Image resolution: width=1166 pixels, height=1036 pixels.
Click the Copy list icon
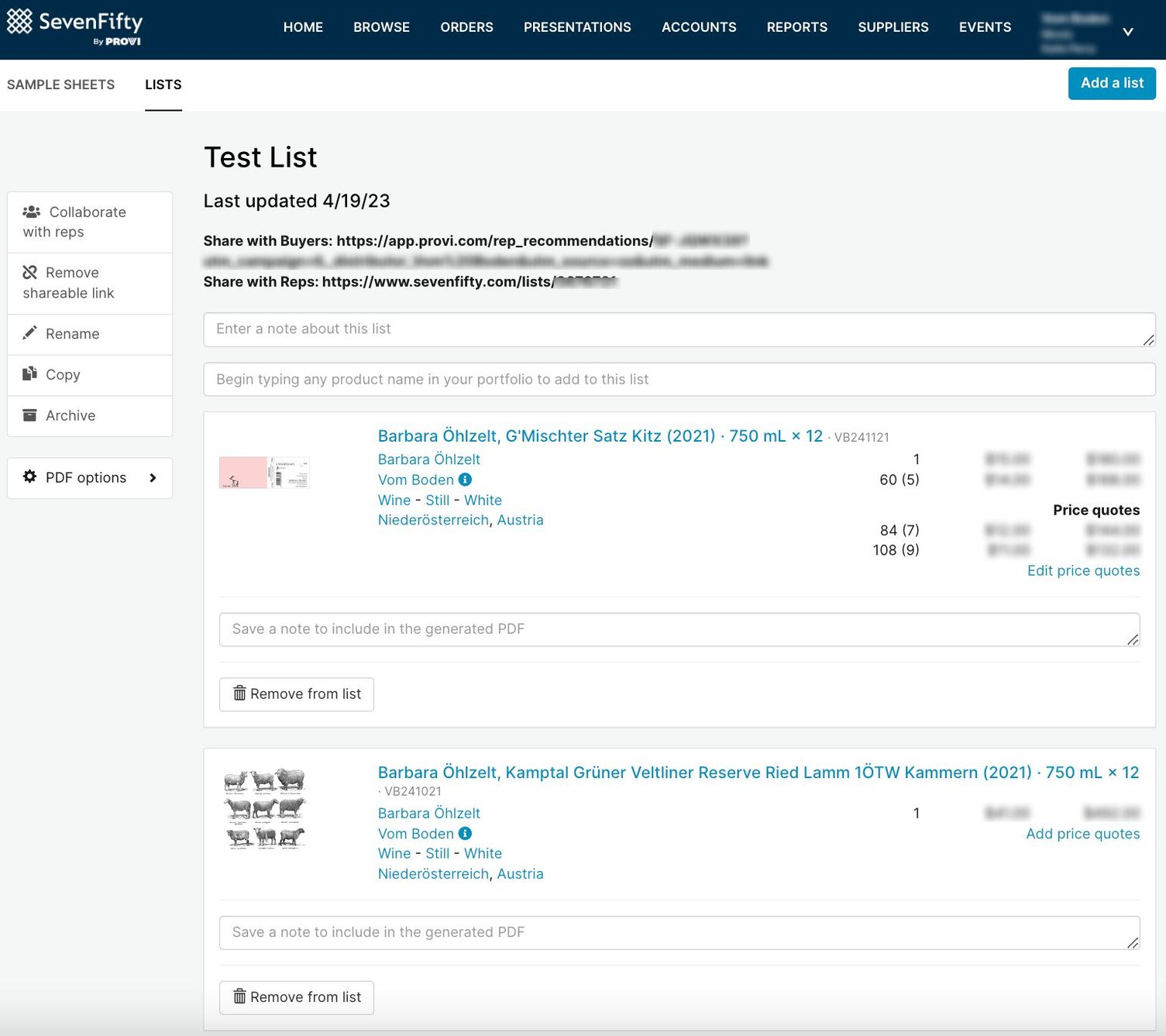tap(30, 373)
